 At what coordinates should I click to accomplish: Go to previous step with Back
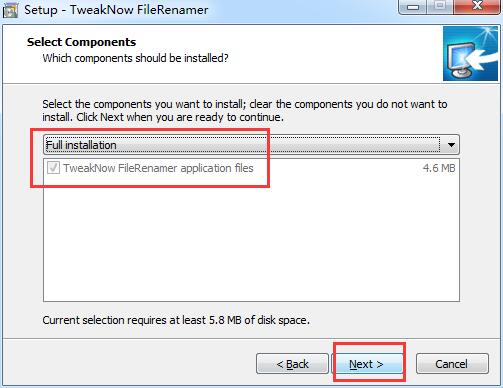coord(292,364)
